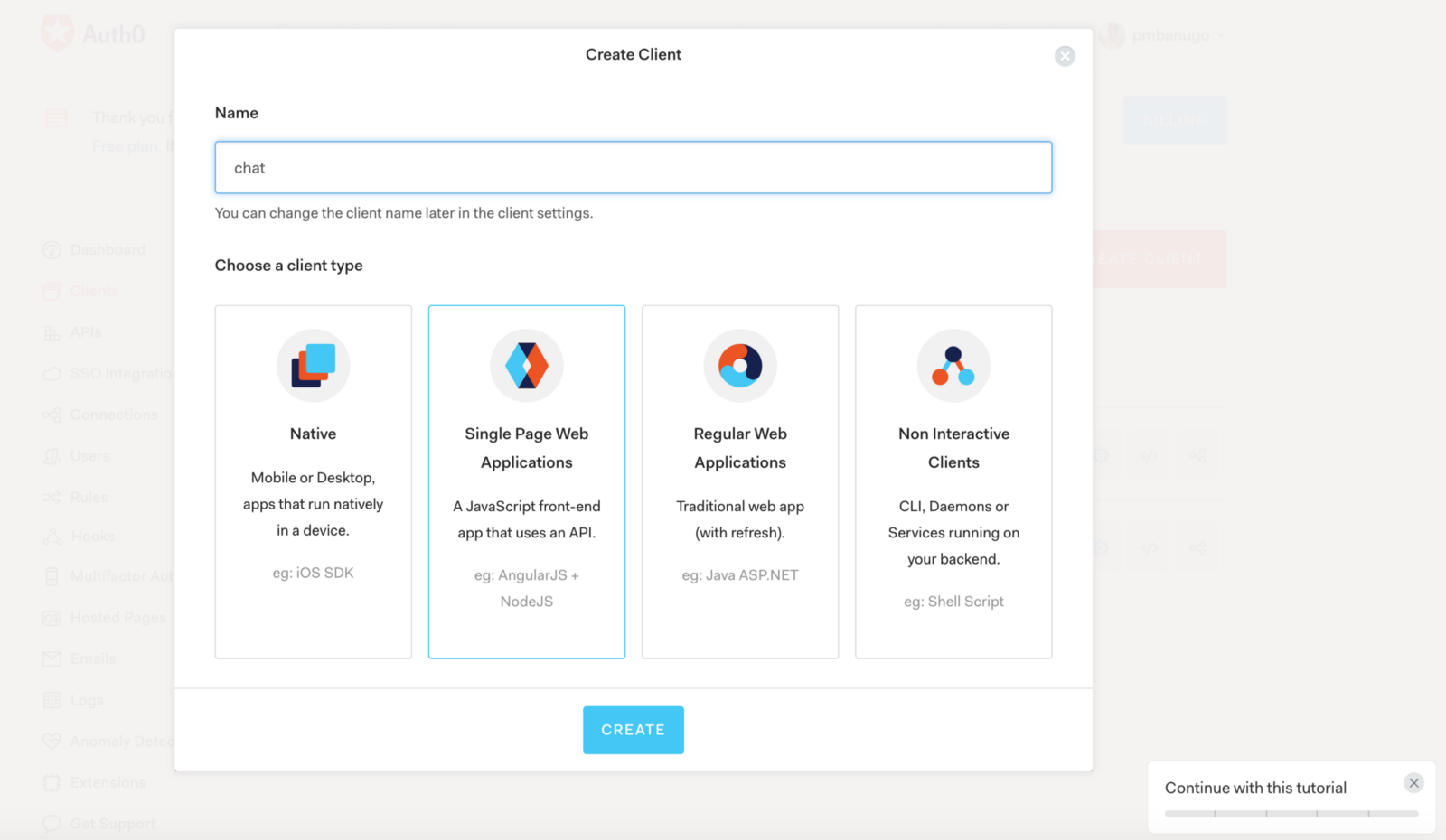Open Clients in the sidebar

click(x=94, y=291)
